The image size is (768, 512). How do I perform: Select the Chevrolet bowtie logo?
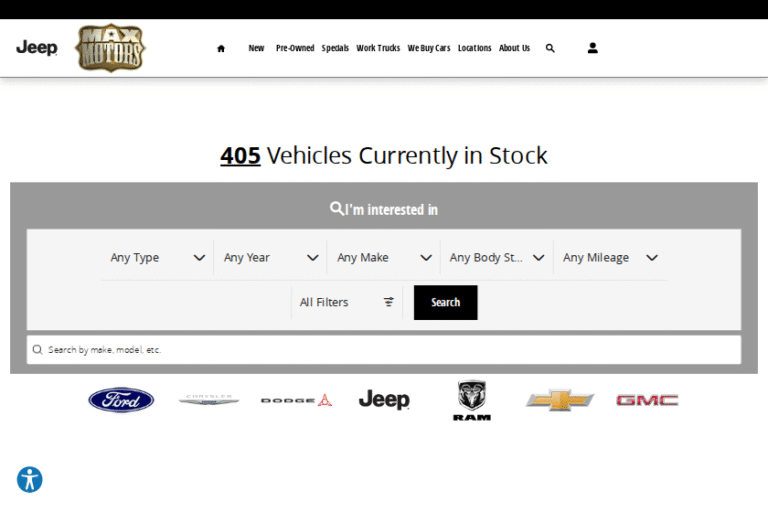(560, 400)
